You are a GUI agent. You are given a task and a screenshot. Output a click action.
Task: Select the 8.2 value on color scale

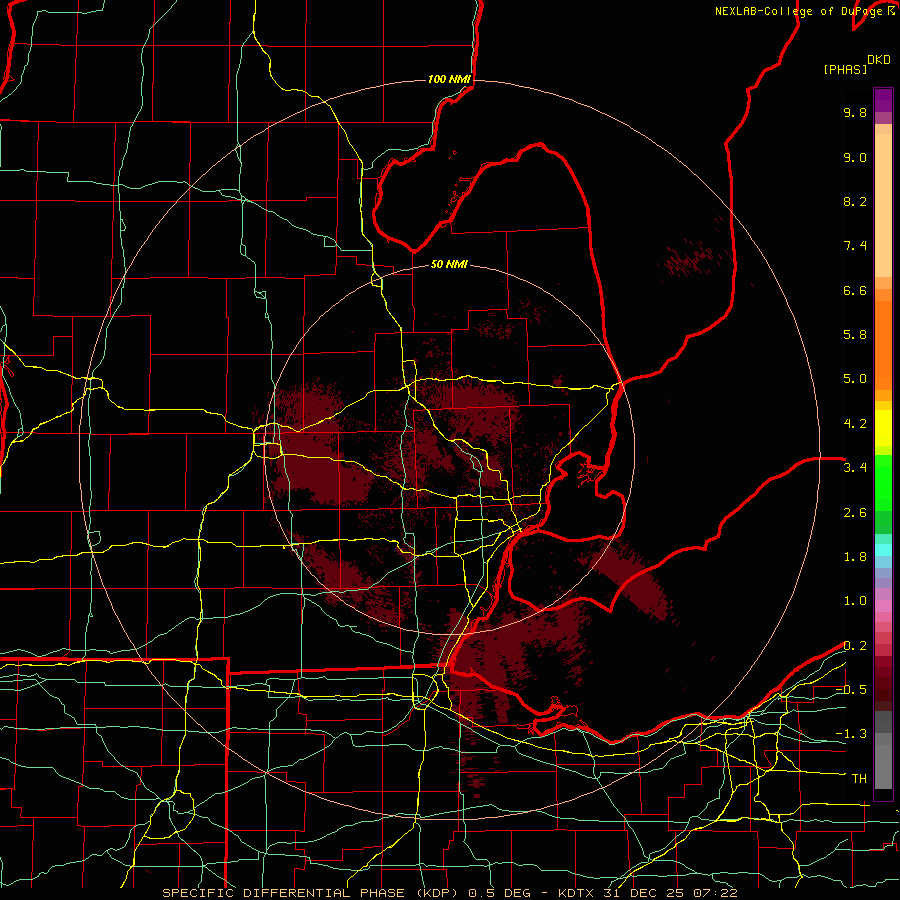click(855, 201)
